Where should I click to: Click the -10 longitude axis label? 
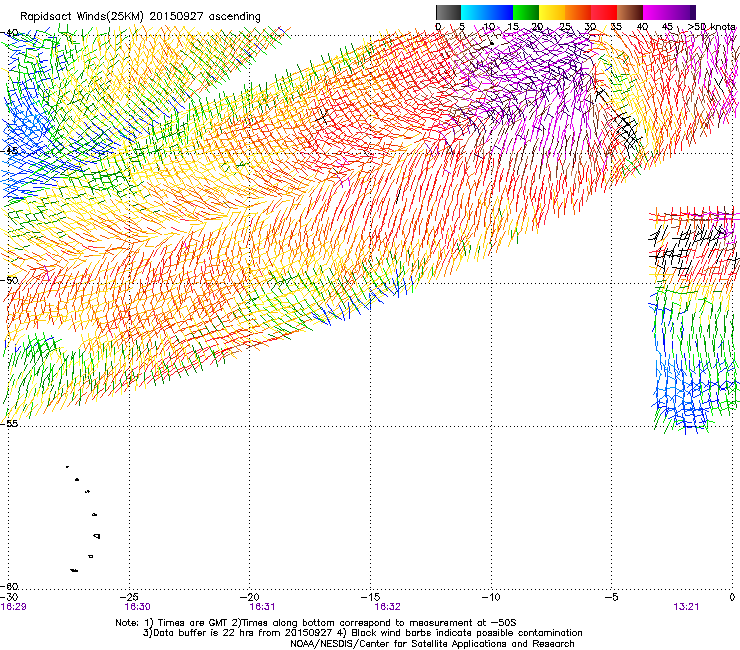point(491,597)
